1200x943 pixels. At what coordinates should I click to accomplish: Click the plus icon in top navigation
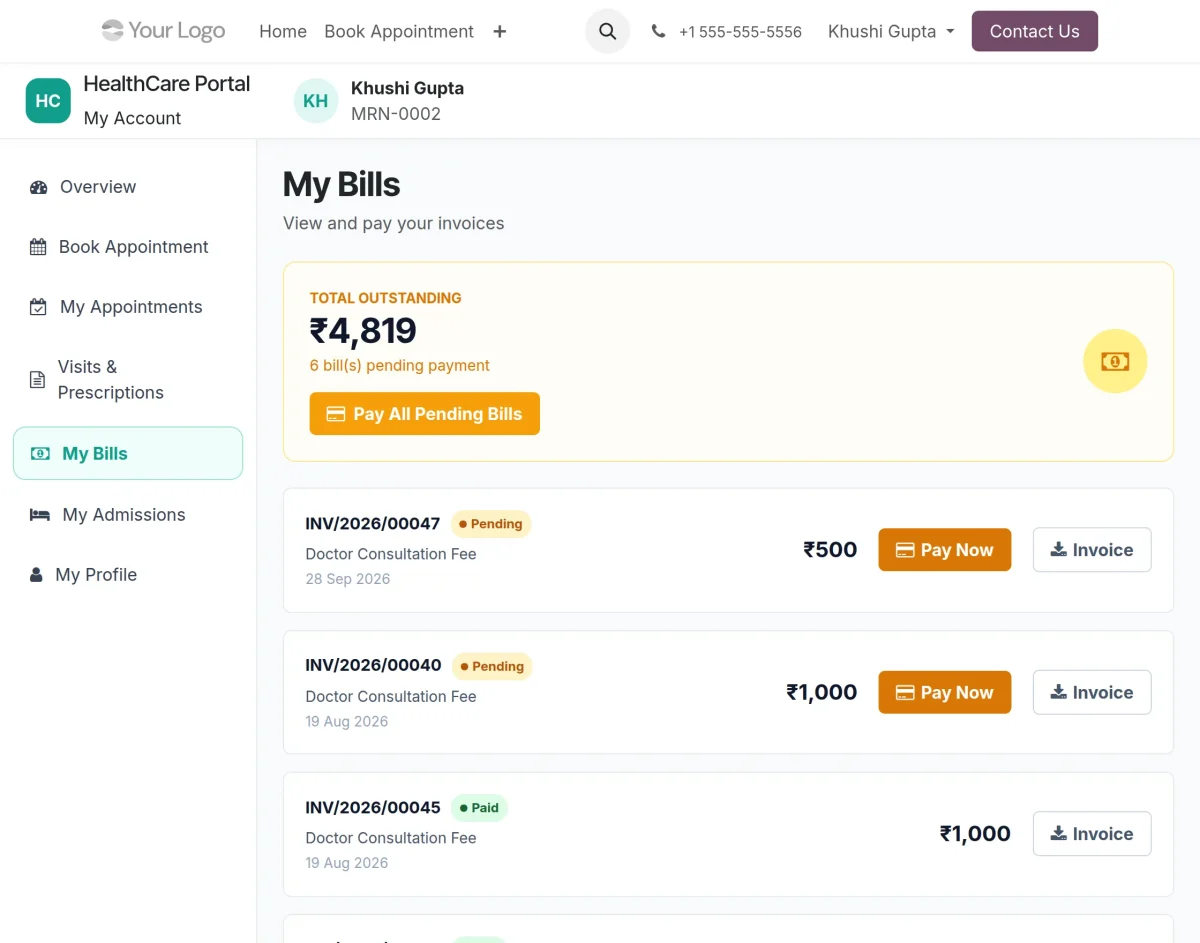[500, 32]
